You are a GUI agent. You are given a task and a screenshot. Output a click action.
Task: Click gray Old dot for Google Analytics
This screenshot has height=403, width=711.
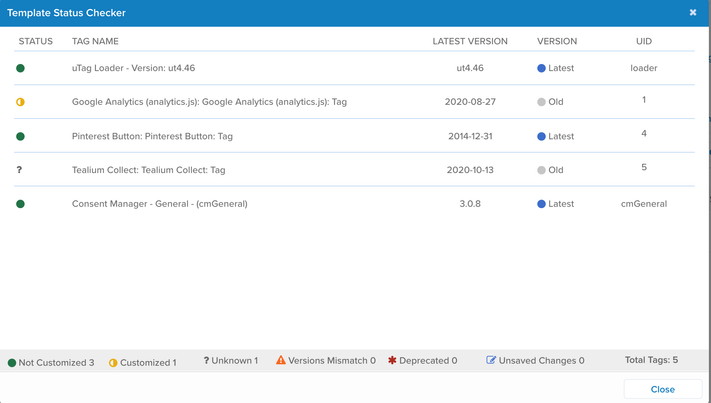542,102
